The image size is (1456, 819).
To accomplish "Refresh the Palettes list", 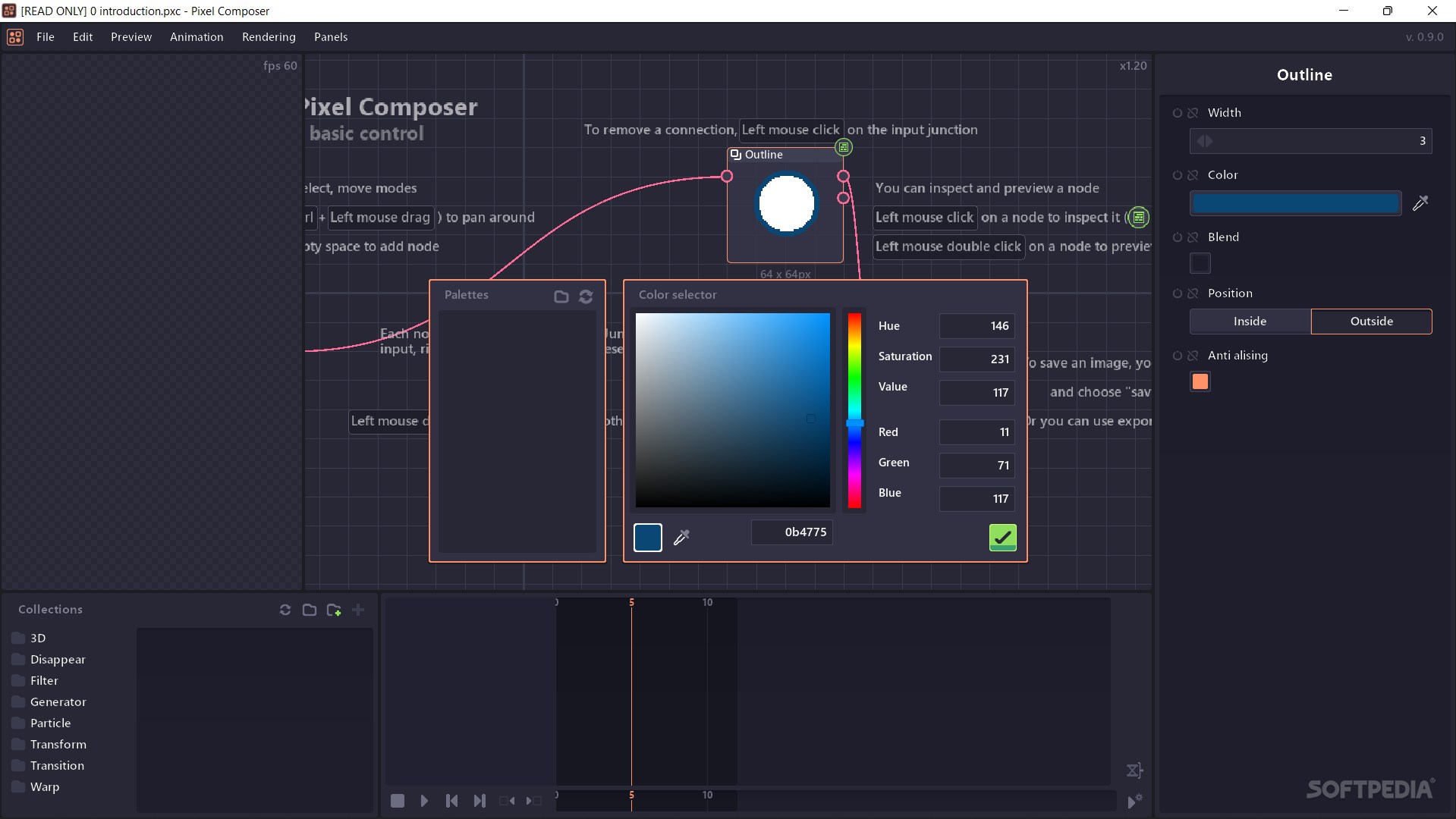I will 586,297.
